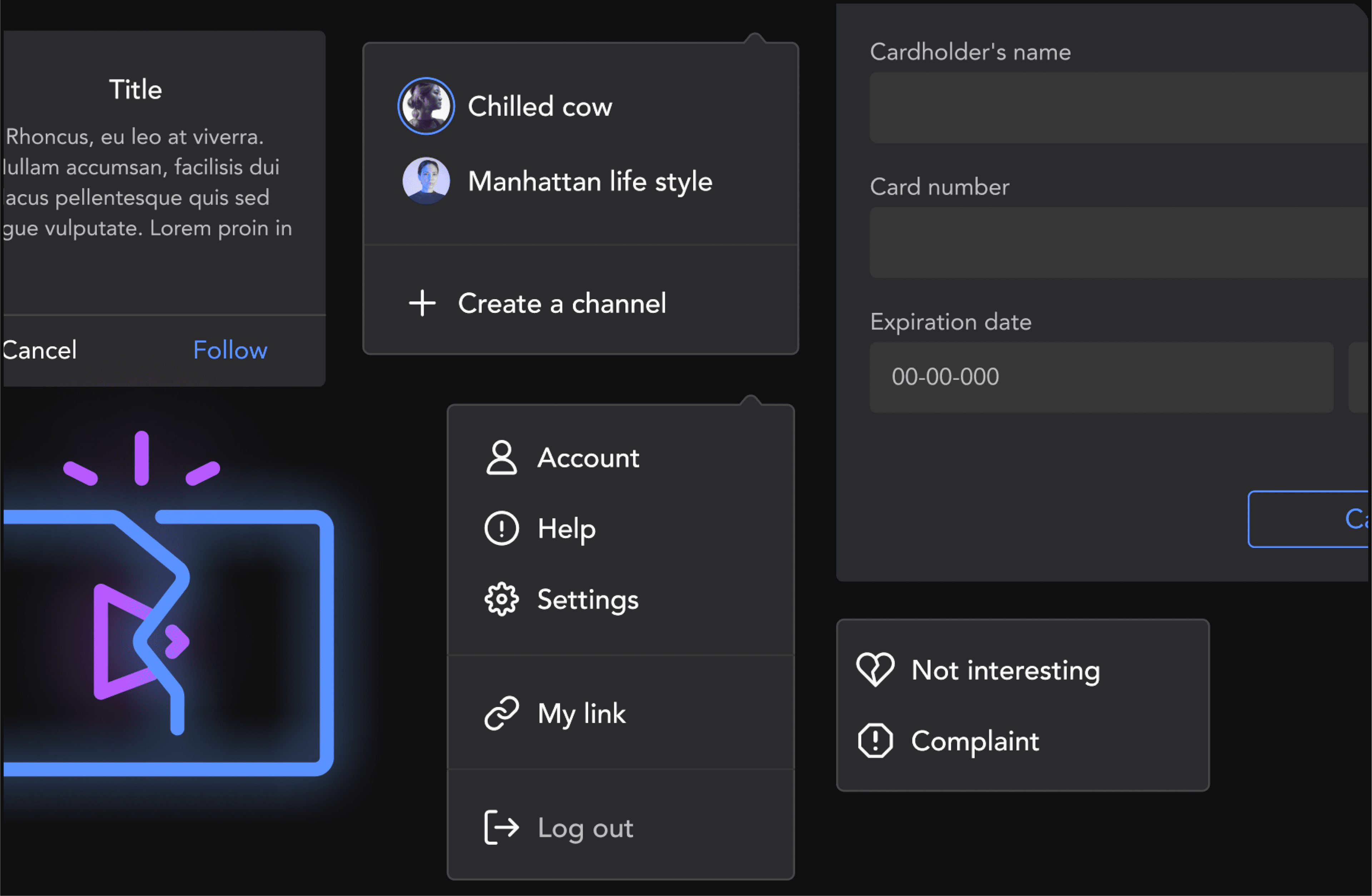This screenshot has height=896, width=1372.
Task: Click the Chilled cow avatar
Action: point(426,106)
